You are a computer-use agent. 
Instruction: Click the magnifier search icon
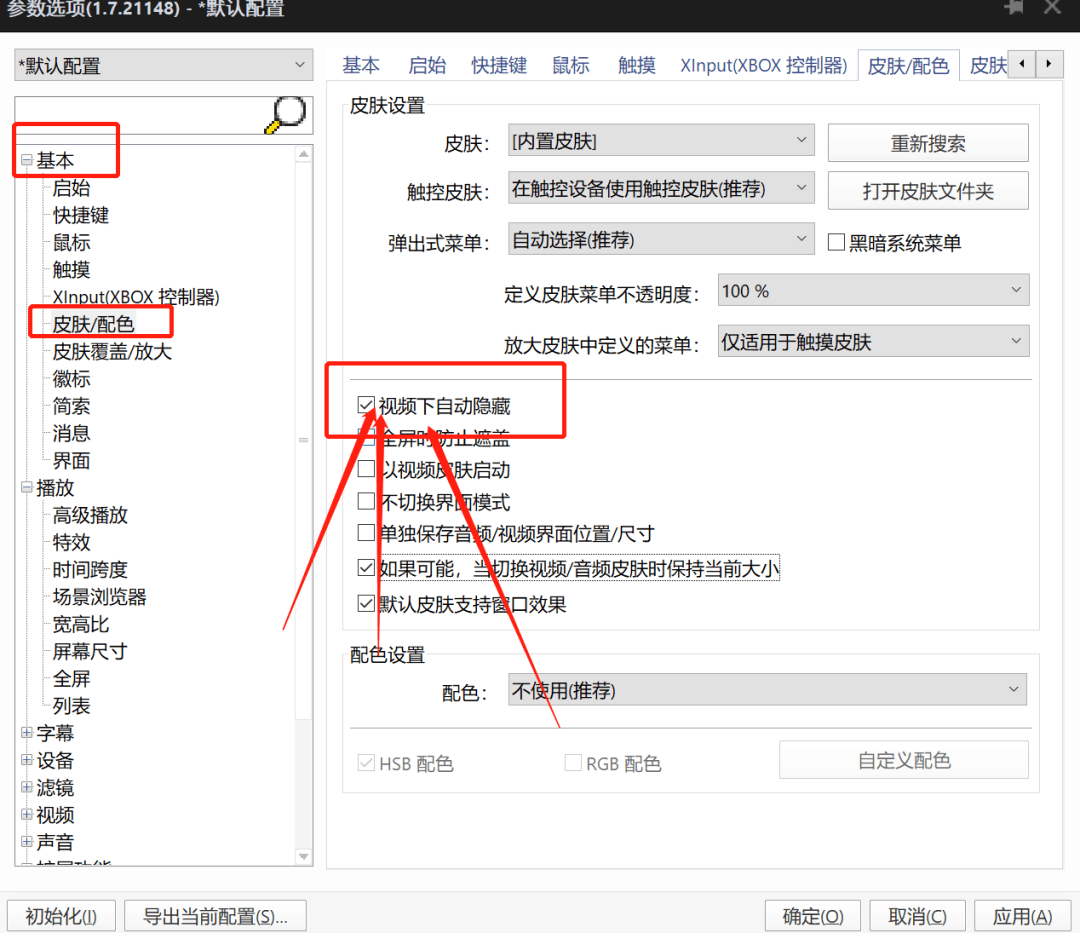pos(286,114)
